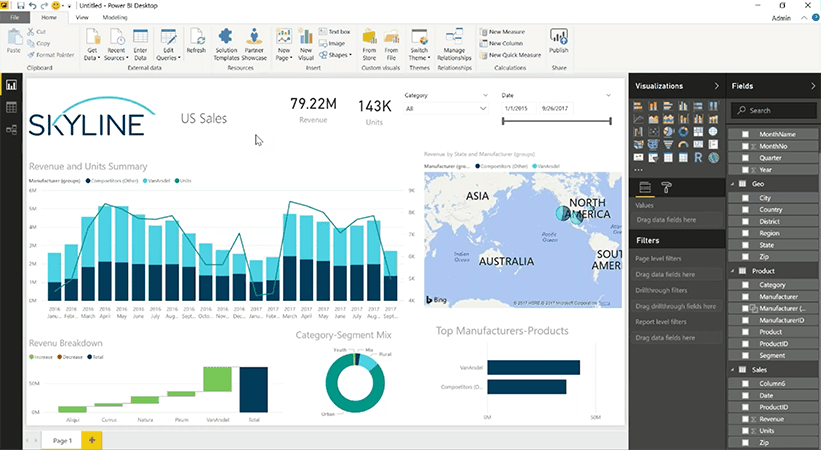
Task: Tick the Country field checkbox
Action: (x=745, y=210)
